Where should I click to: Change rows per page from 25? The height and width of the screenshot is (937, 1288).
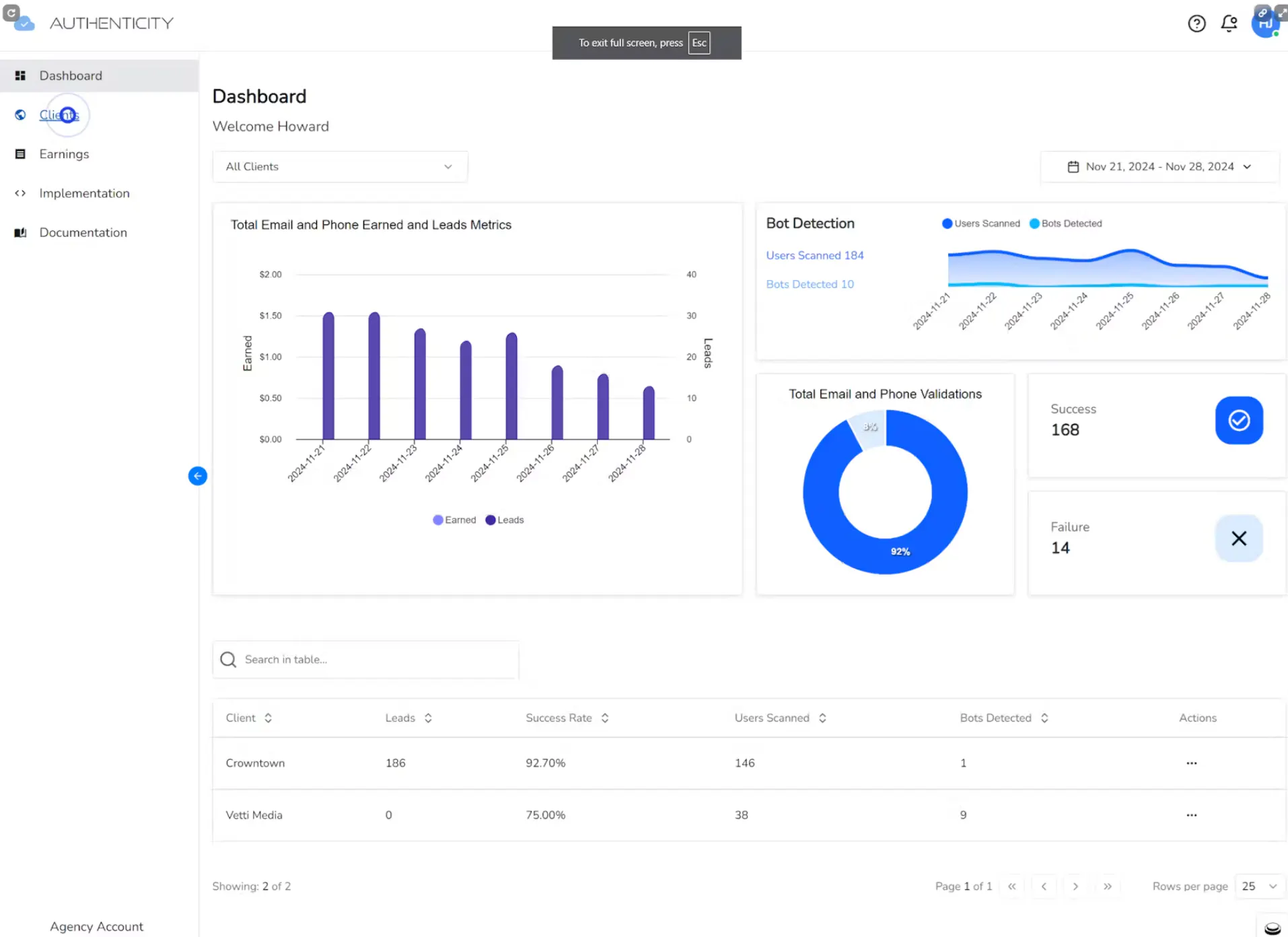coord(1259,887)
